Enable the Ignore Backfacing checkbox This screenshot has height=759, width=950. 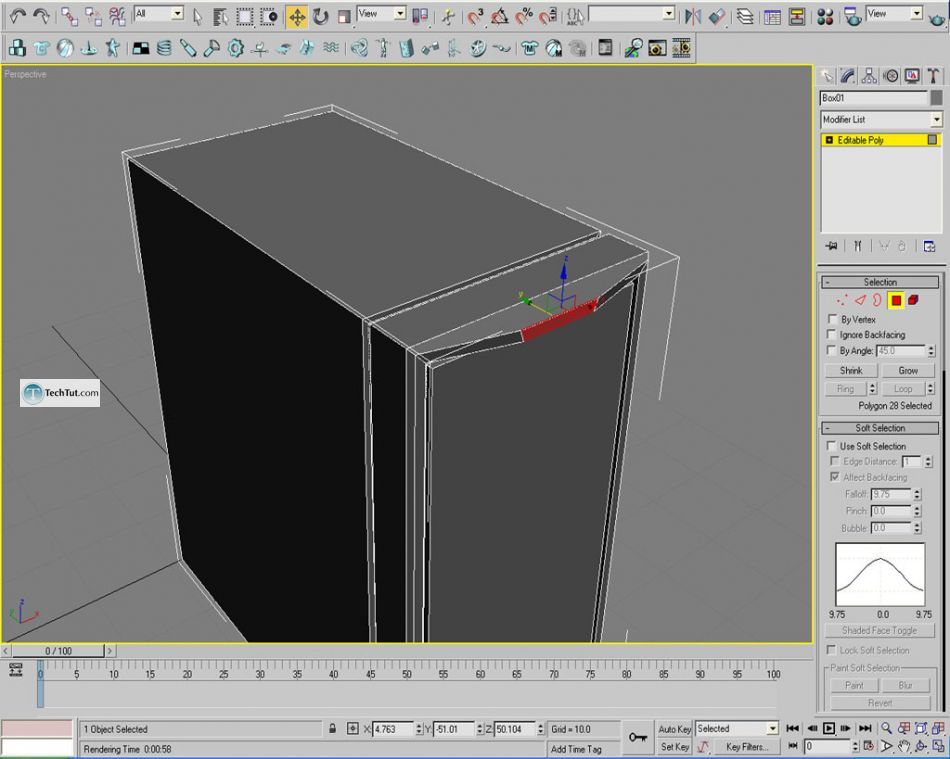tap(832, 334)
